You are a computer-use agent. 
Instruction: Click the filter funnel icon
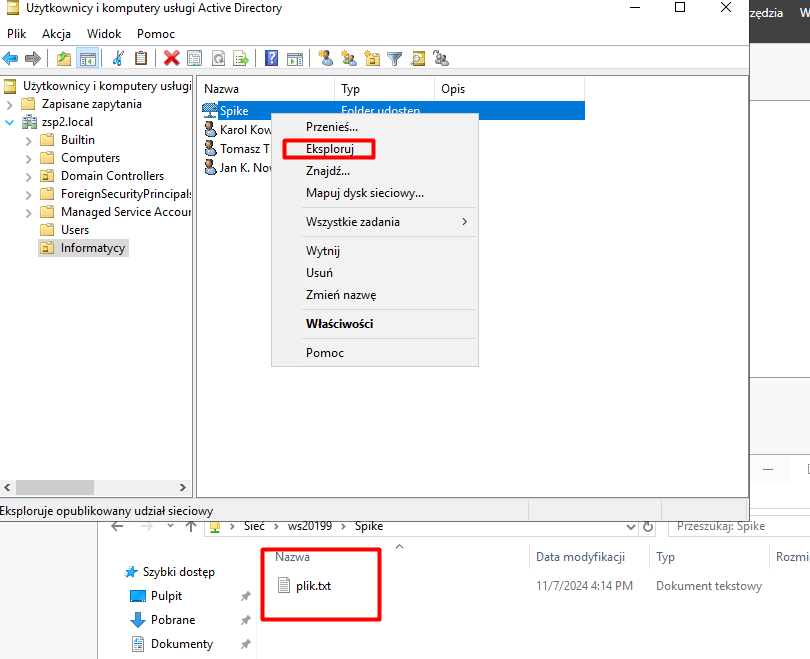coord(395,58)
